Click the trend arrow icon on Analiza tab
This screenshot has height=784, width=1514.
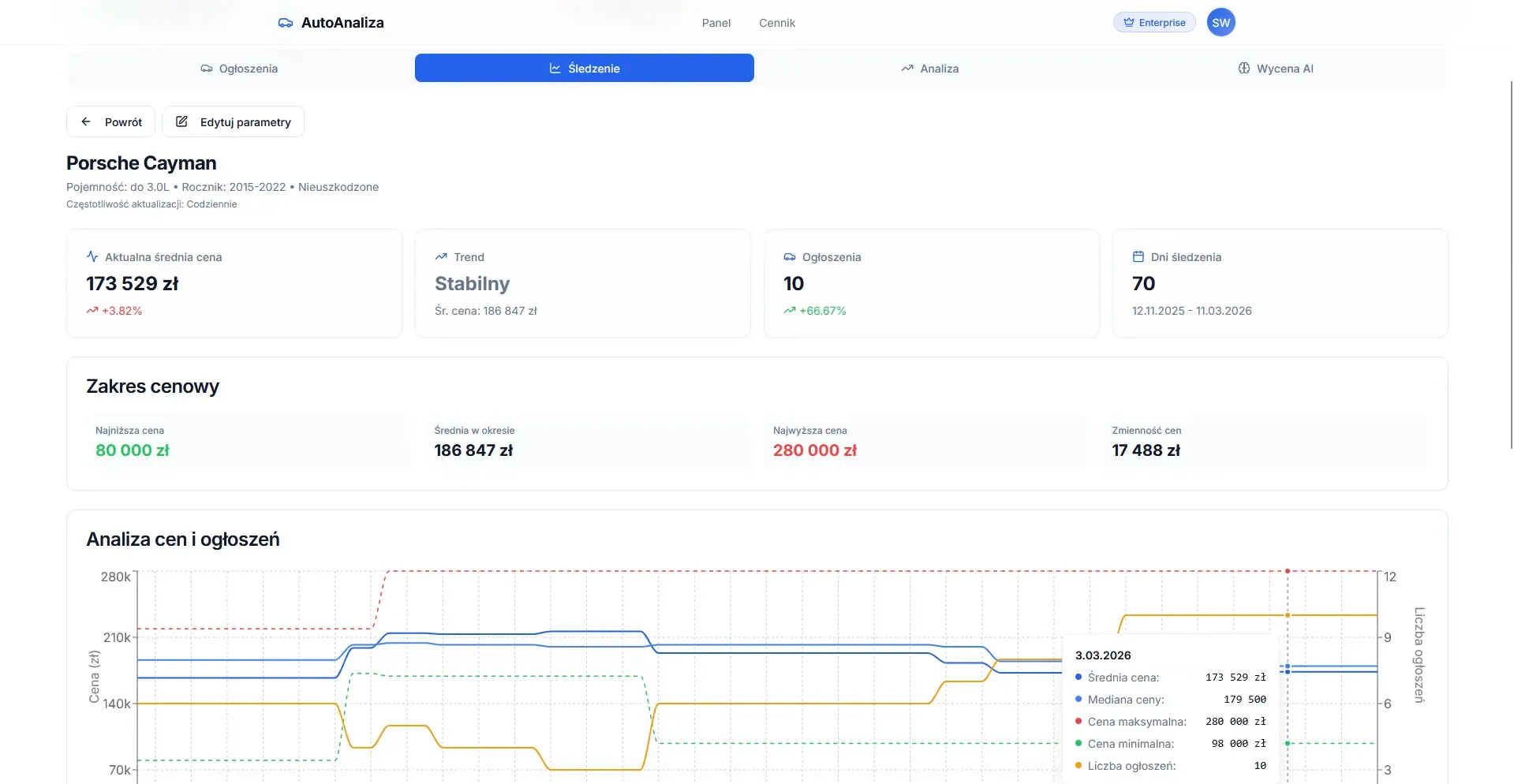coord(907,69)
